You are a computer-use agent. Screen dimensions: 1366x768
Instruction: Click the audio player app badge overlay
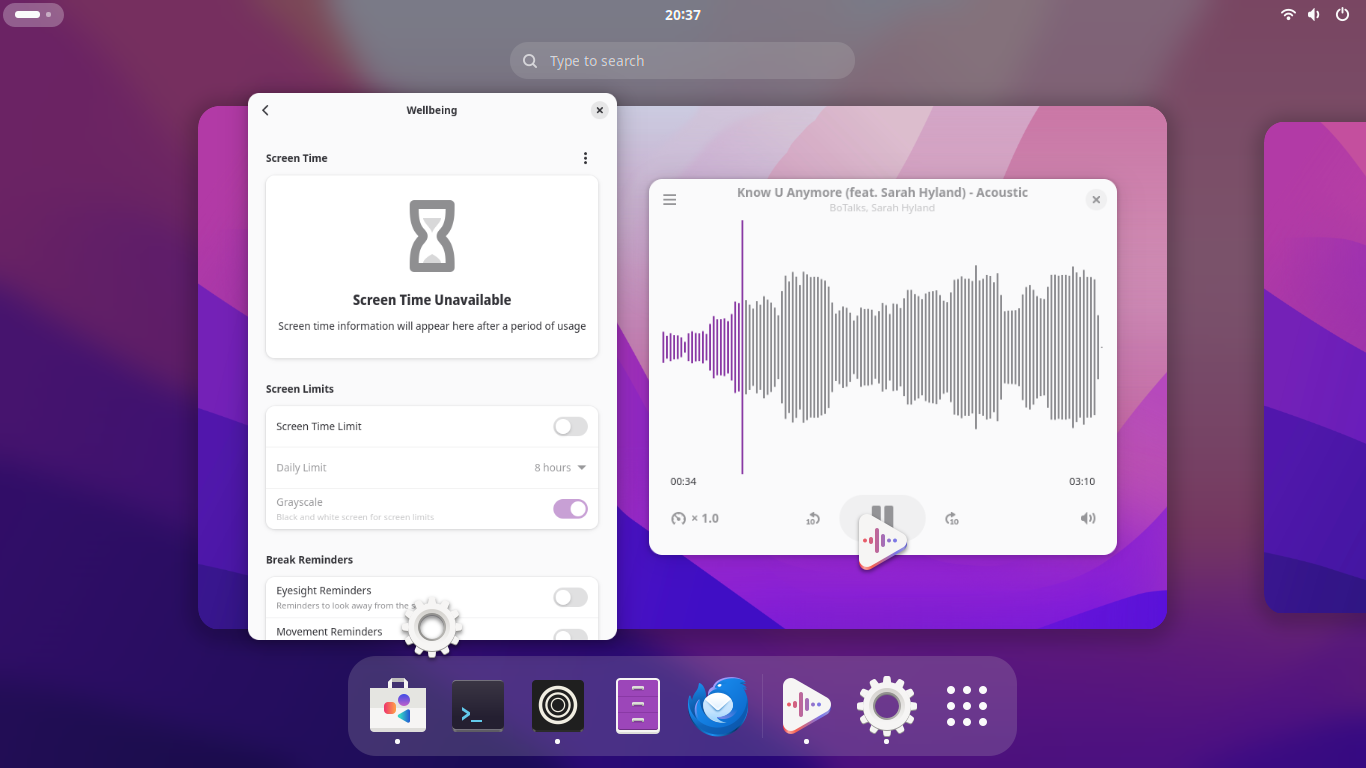(882, 541)
